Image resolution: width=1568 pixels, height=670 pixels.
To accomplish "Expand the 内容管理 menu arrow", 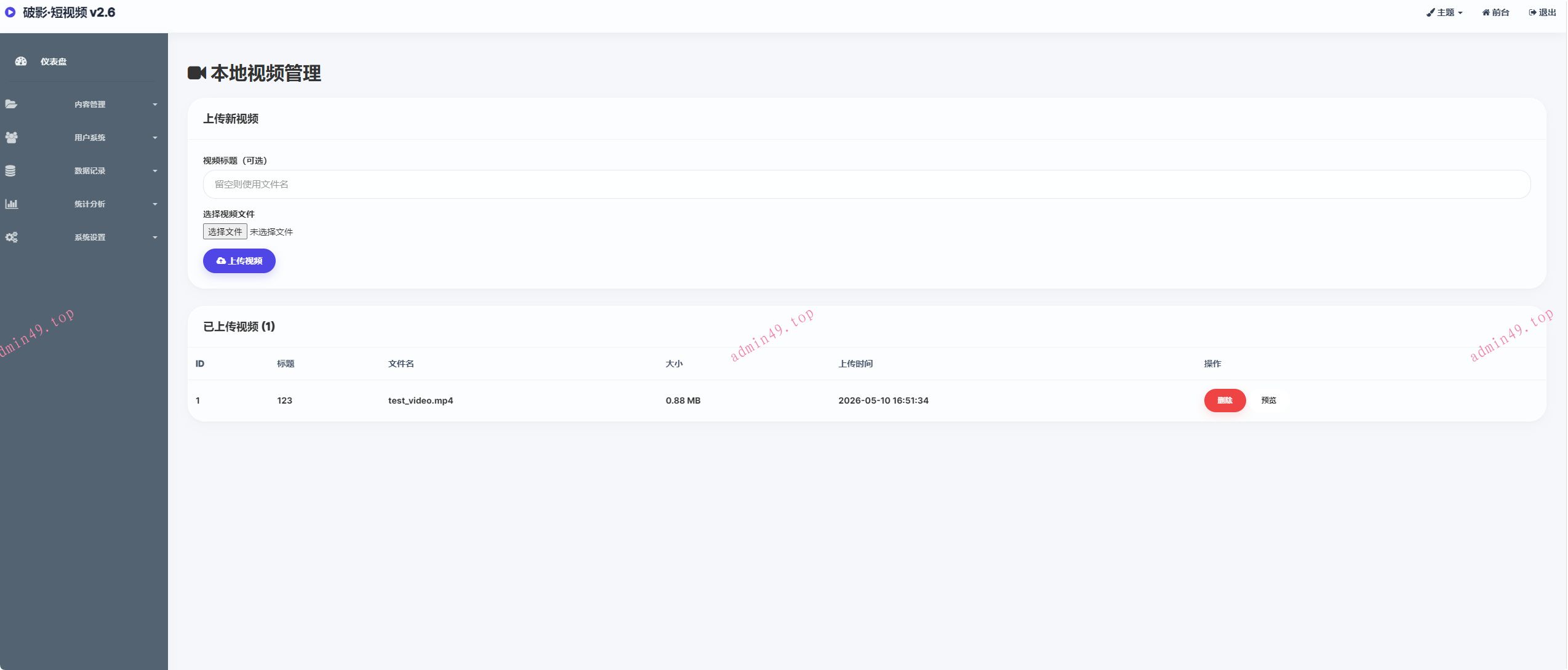I will (155, 105).
